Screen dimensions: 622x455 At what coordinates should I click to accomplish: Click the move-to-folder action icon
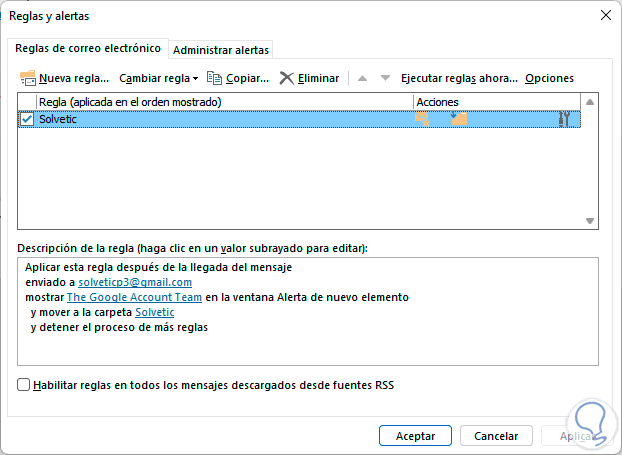[459, 119]
